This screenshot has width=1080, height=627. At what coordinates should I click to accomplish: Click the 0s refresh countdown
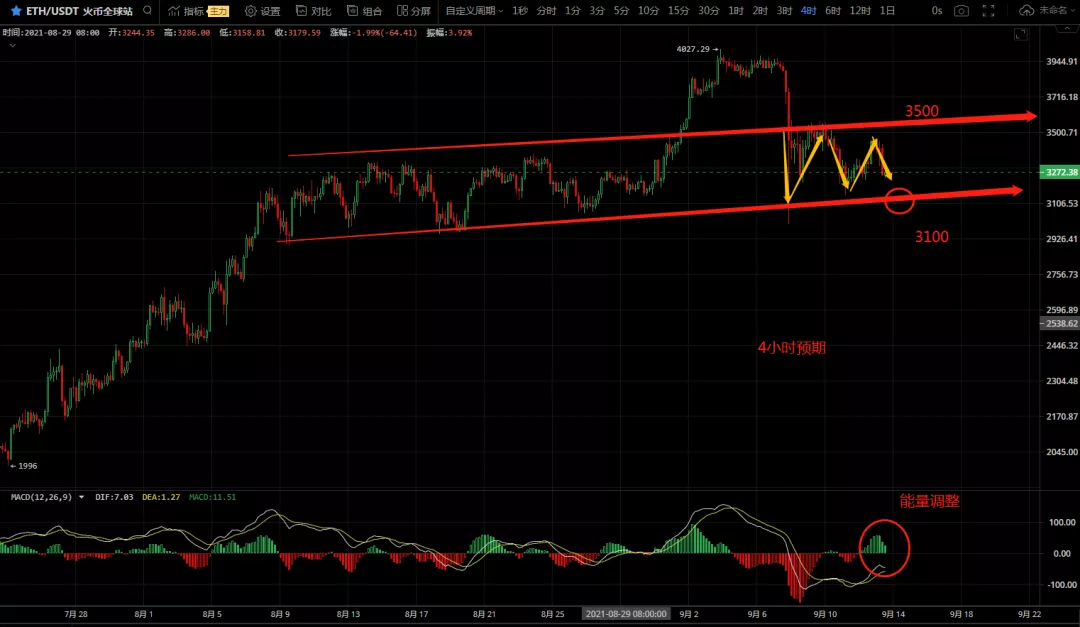coord(936,11)
